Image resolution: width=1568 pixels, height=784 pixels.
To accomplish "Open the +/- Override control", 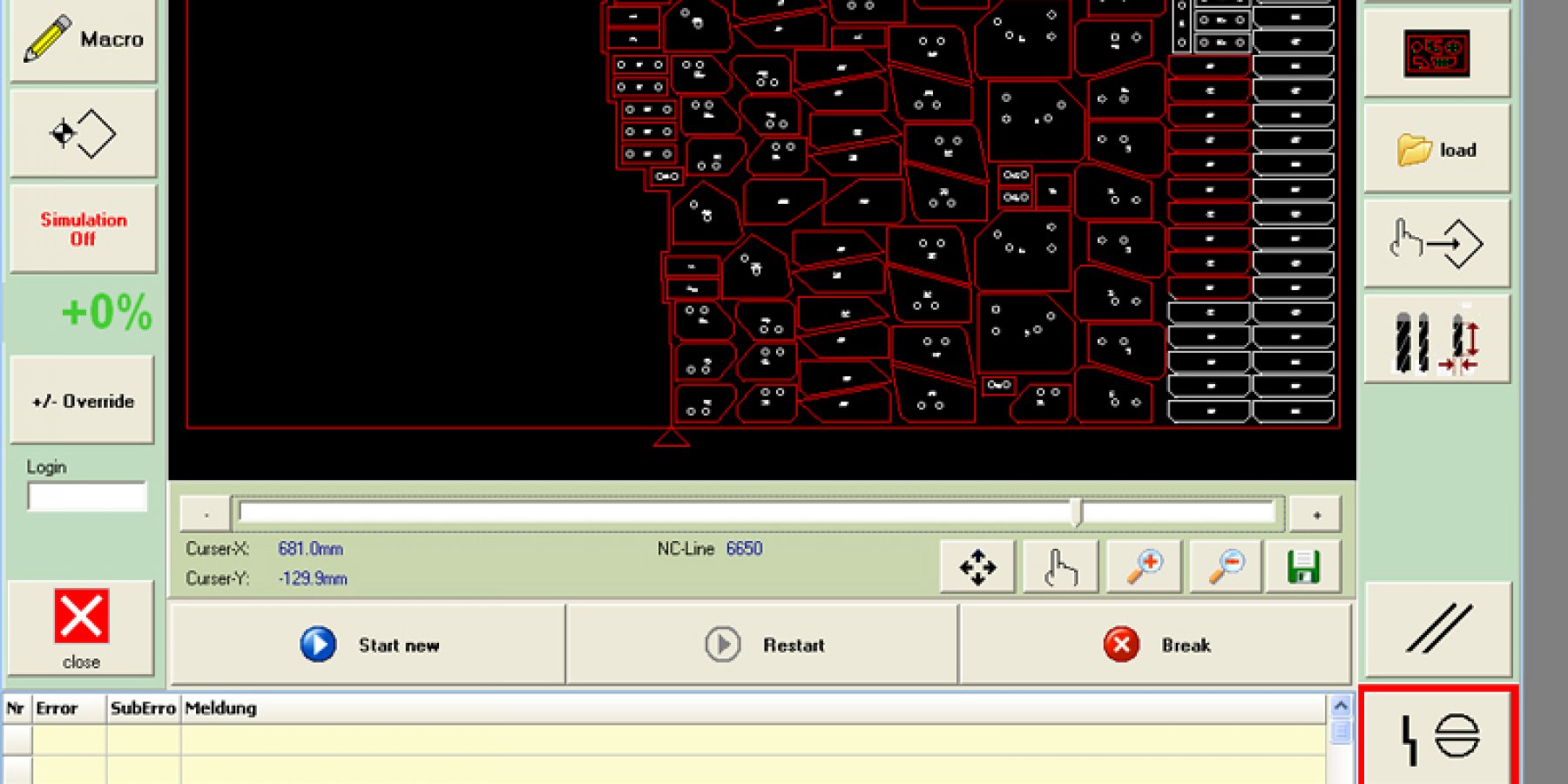I will (x=83, y=401).
